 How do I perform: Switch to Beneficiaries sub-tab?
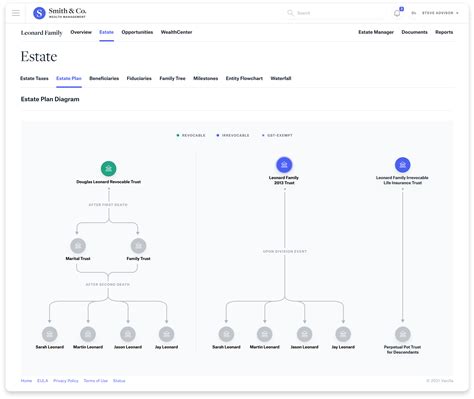tap(104, 78)
